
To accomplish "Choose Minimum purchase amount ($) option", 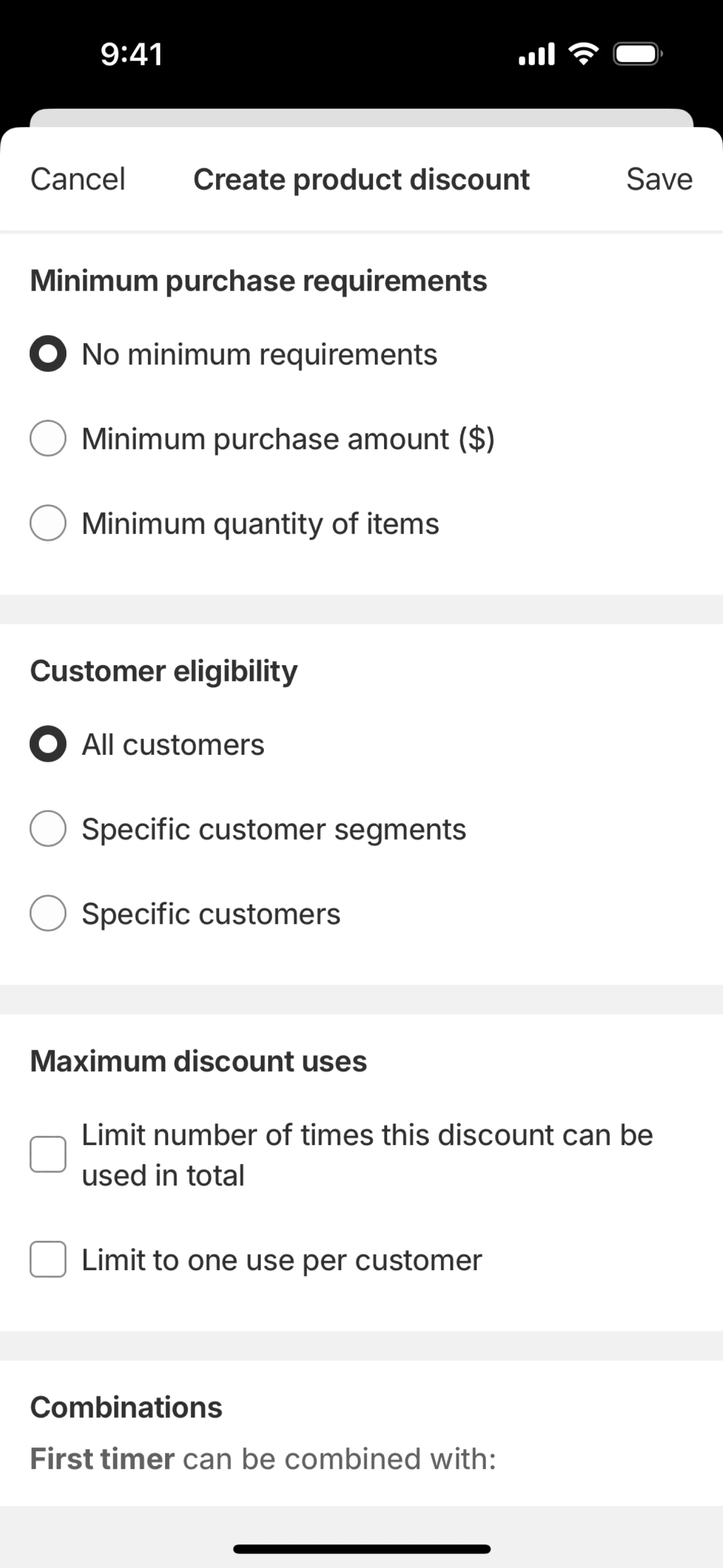I will point(48,438).
